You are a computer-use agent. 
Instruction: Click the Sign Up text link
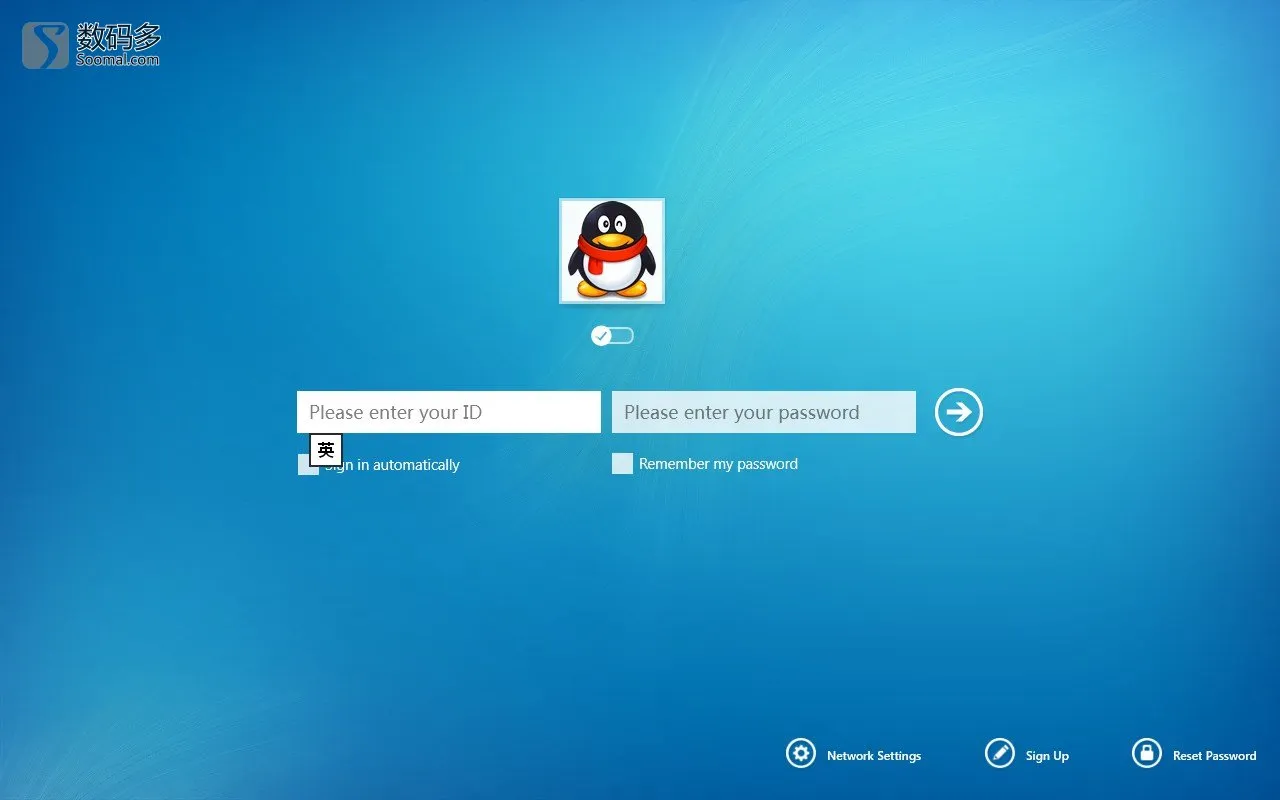[1047, 756]
